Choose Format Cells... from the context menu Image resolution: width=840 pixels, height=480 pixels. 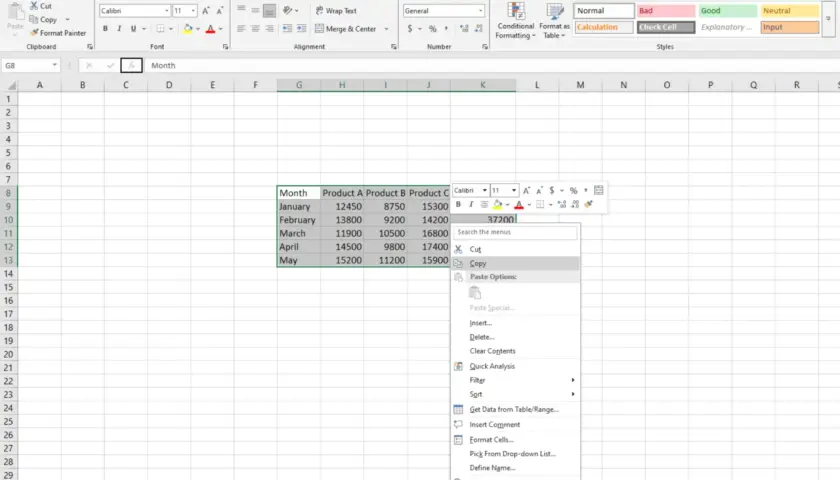pyautogui.click(x=516, y=439)
